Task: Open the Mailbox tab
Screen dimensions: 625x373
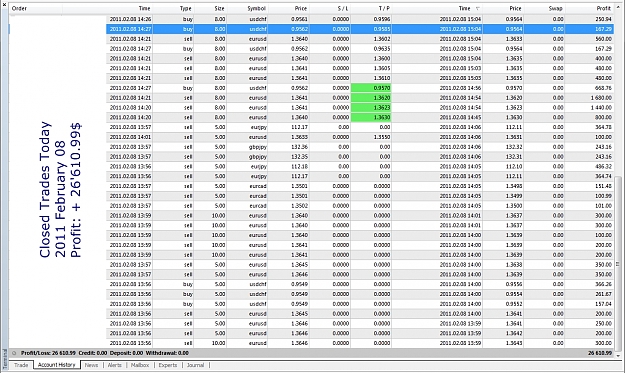Action: click(140, 365)
